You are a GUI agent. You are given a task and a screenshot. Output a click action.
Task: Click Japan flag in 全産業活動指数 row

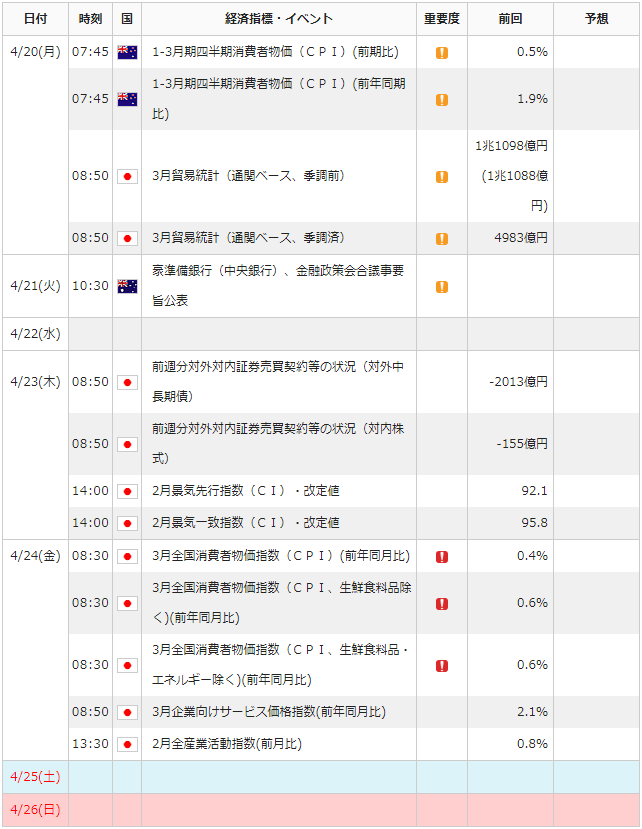coord(127,744)
